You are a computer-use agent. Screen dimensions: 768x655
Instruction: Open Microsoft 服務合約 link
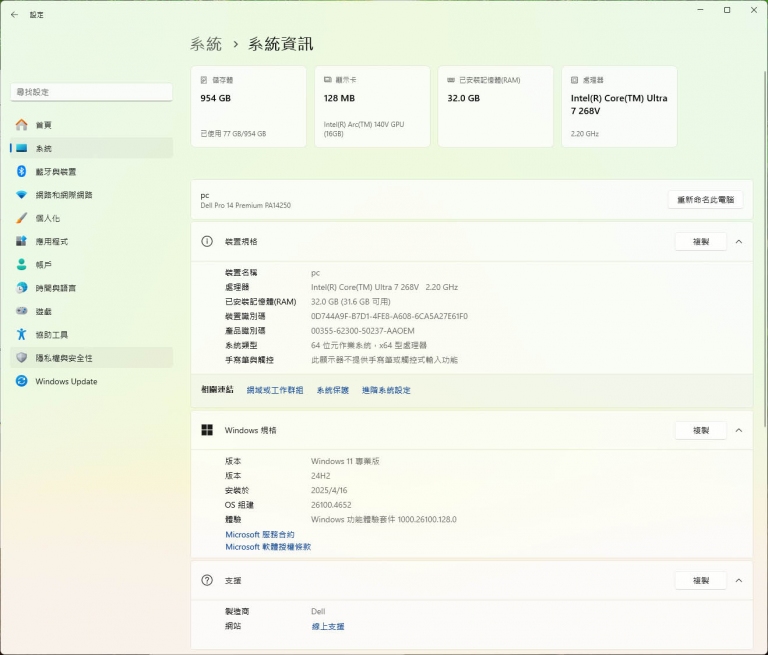click(260, 534)
